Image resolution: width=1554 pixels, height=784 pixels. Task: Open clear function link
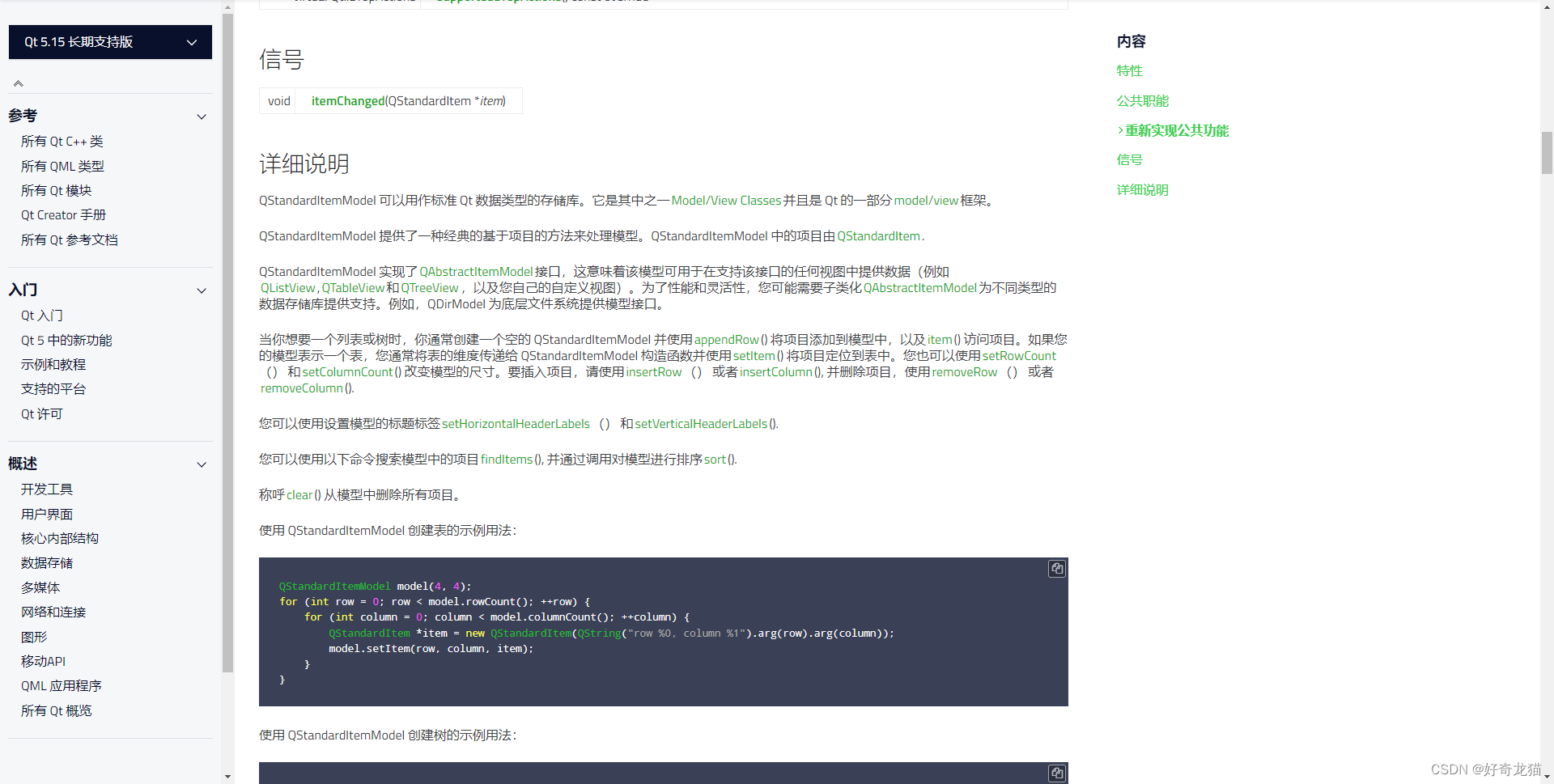299,495
